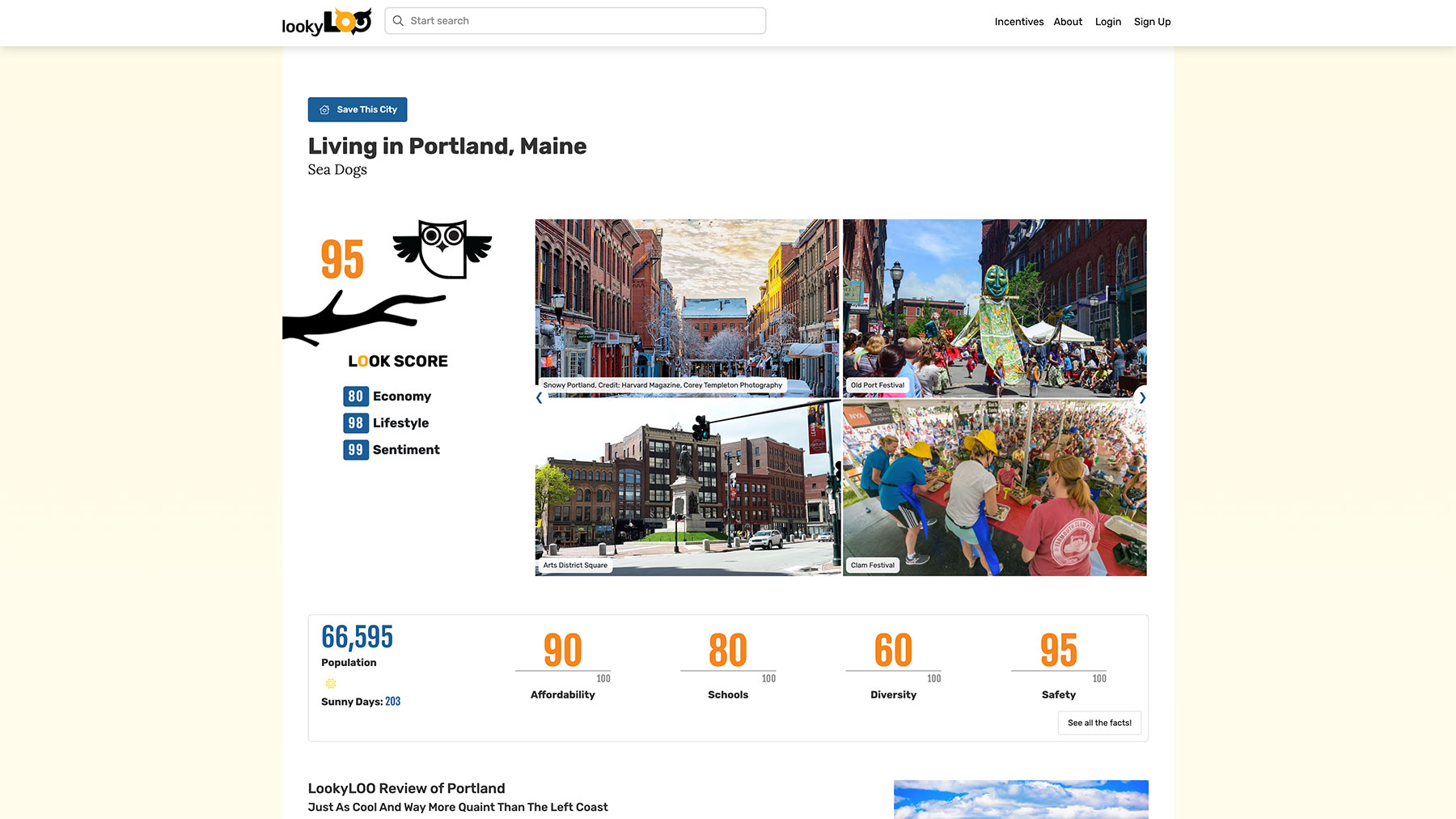Expand city facts via See all the facts!
The image size is (1456, 819).
coord(1098,723)
